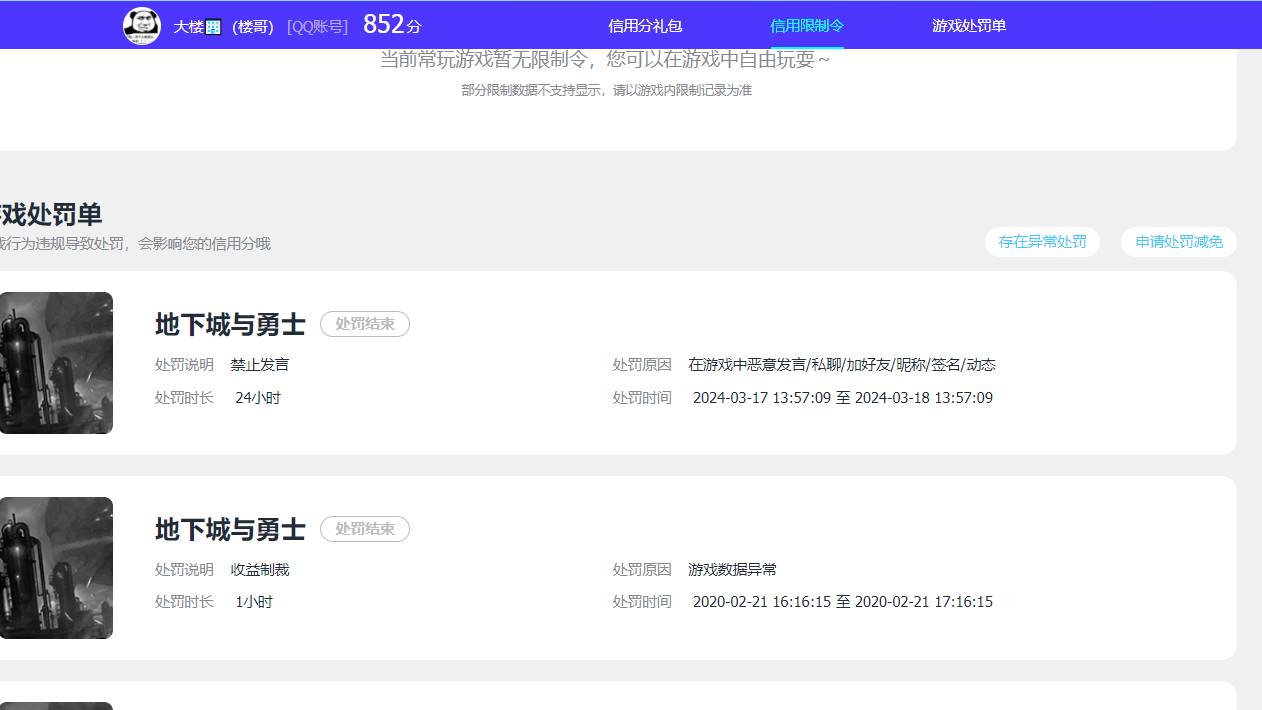Viewport: 1262px width, 710px height.
Task: Click the 存在异常处罚 button
Action: pos(1042,242)
